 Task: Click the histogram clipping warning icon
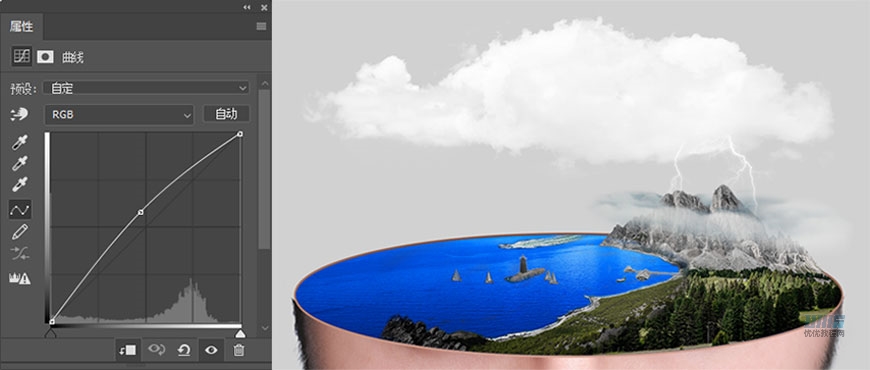point(19,278)
